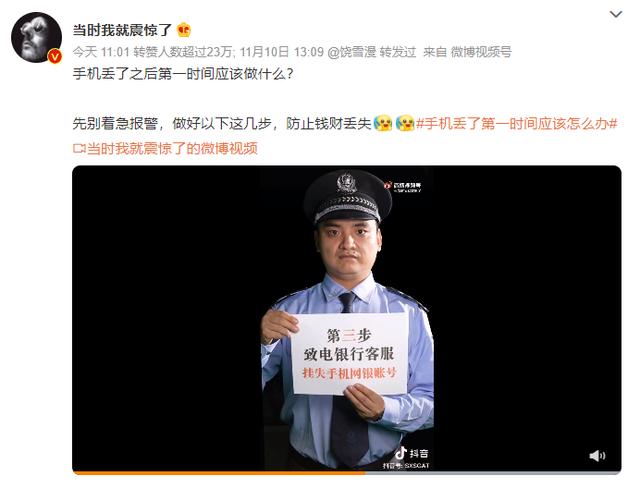Click the poster's profile avatar
This screenshot has height=488, width=640.
coord(36,37)
